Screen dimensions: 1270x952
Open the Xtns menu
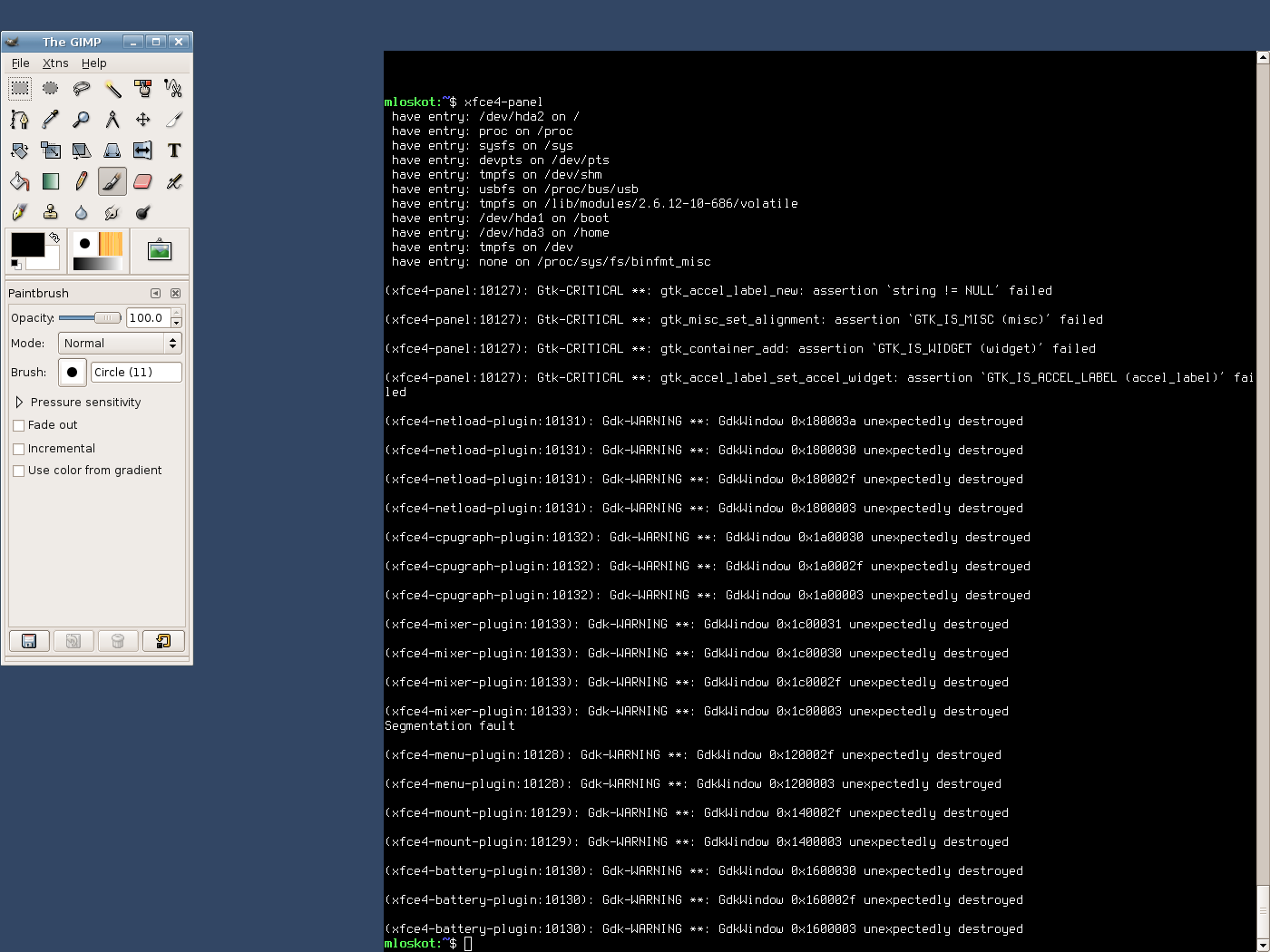pos(55,63)
